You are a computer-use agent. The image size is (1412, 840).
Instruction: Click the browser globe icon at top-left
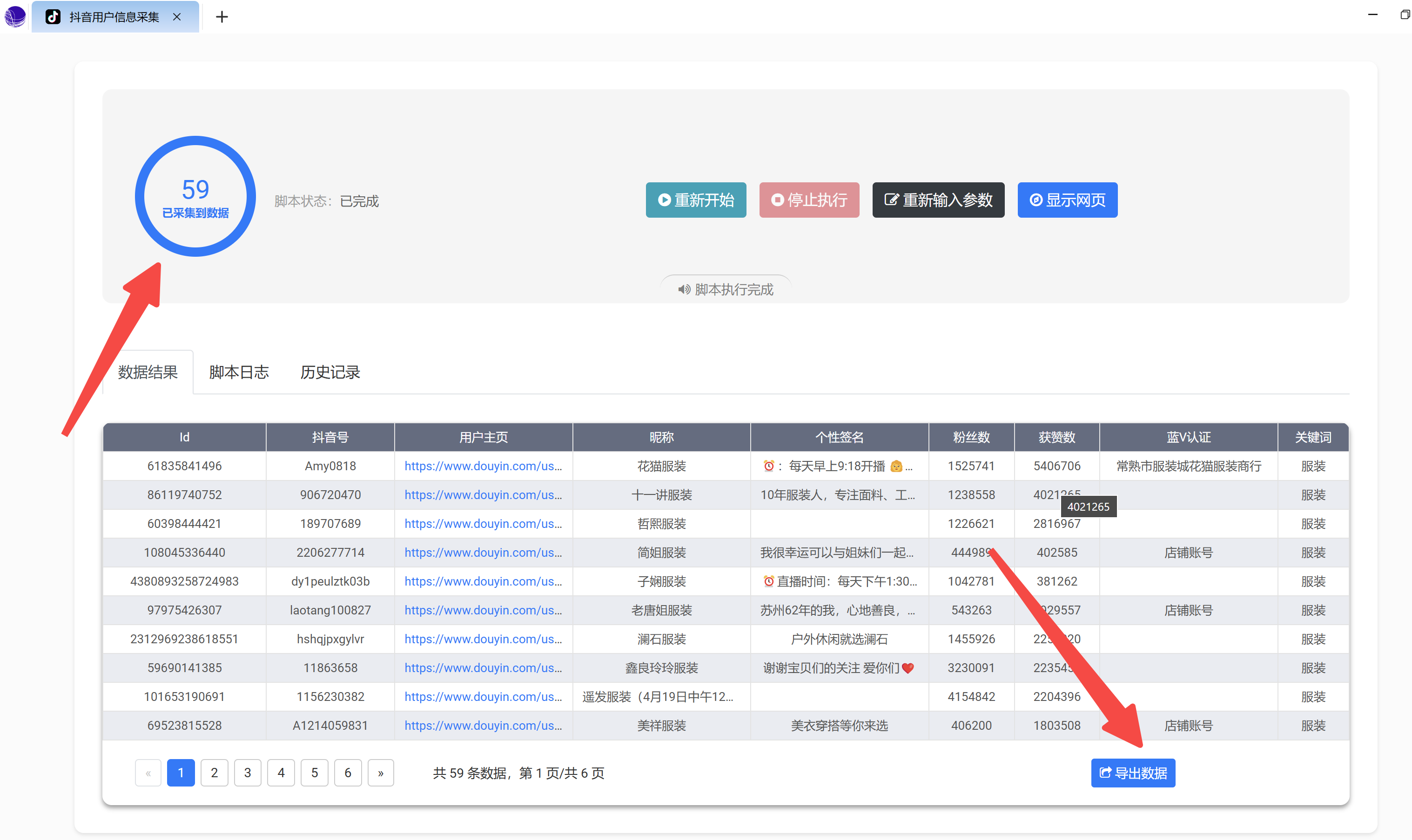tap(15, 16)
